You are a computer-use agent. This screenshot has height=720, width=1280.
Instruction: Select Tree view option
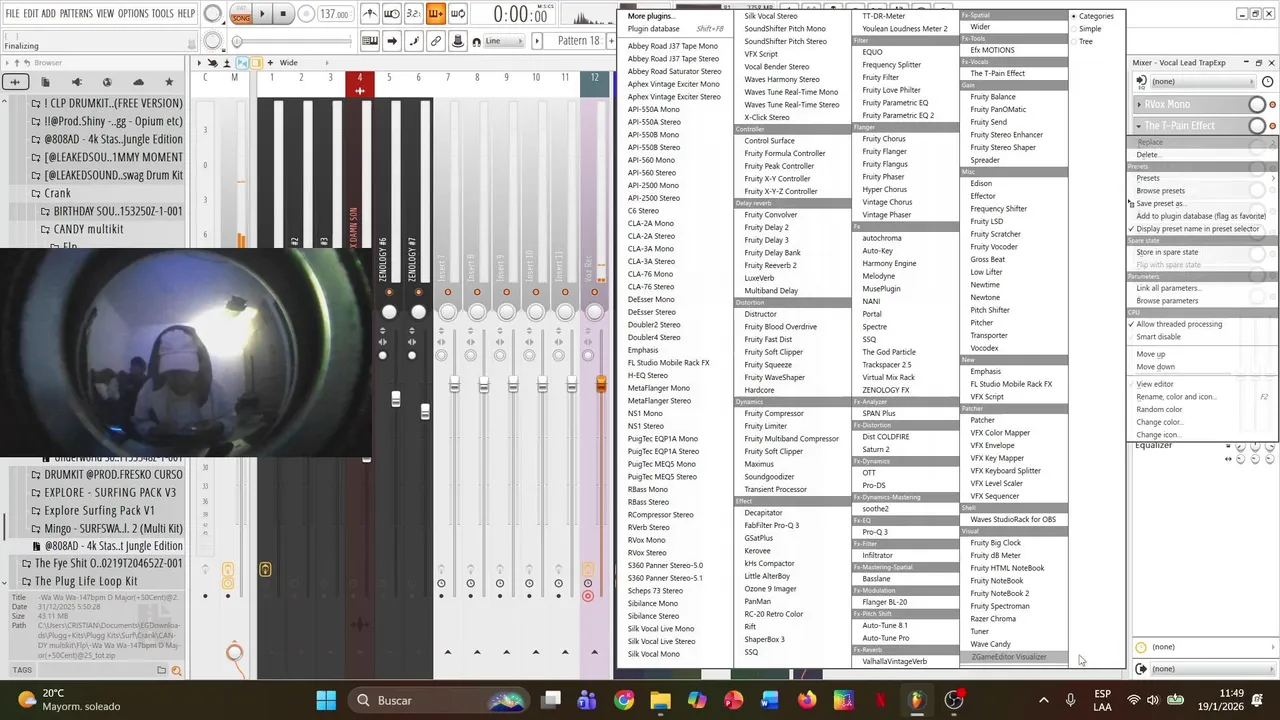[x=1085, y=41]
